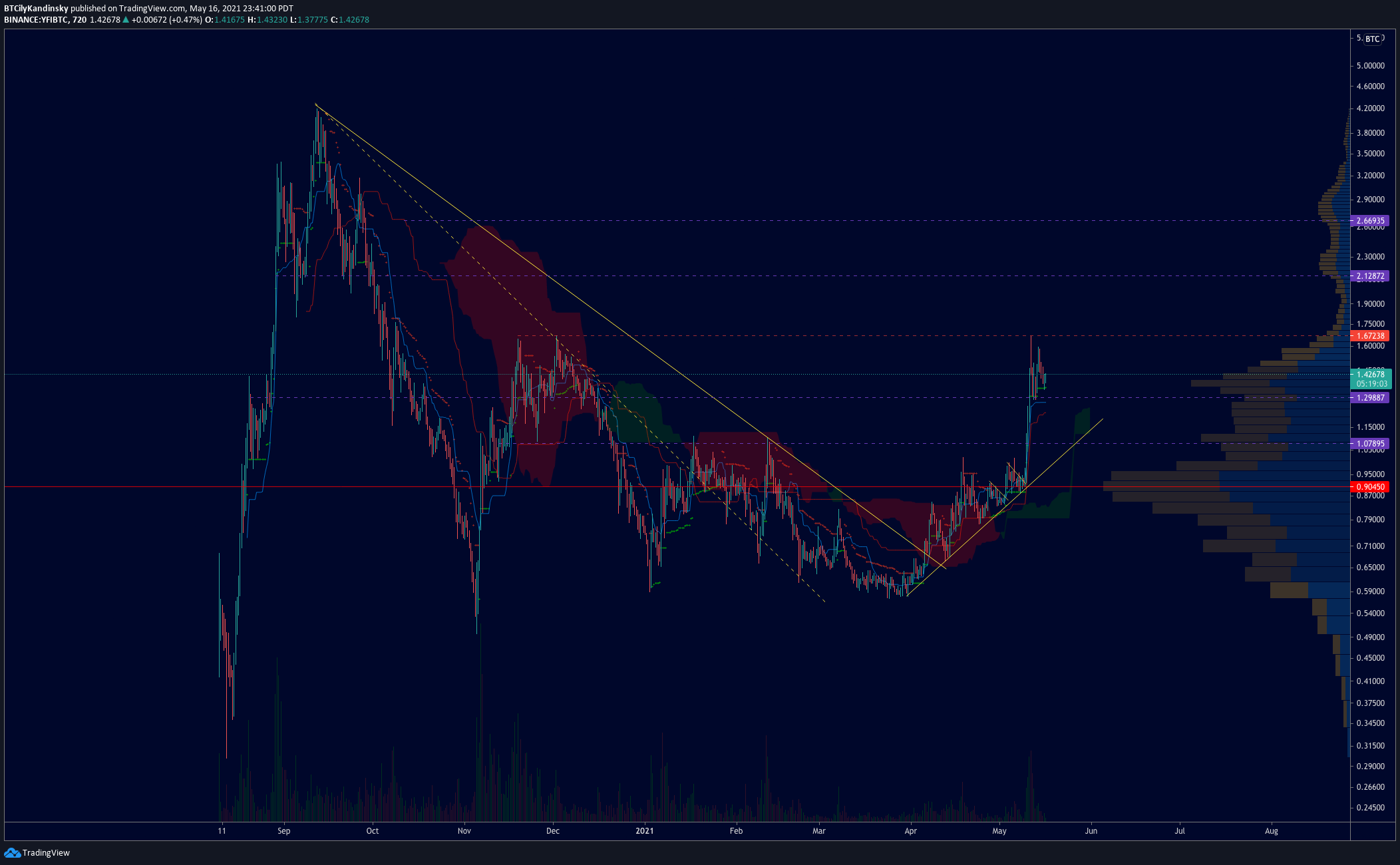Click the TradingView cloud logo icon

pos(12,852)
